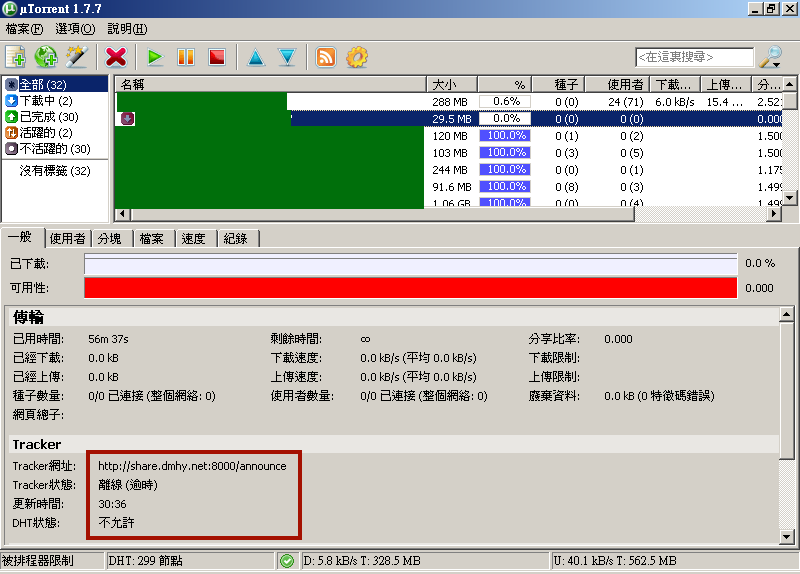The image size is (800, 574).
Task: Switch to the 分塊 tab
Action: coord(112,238)
